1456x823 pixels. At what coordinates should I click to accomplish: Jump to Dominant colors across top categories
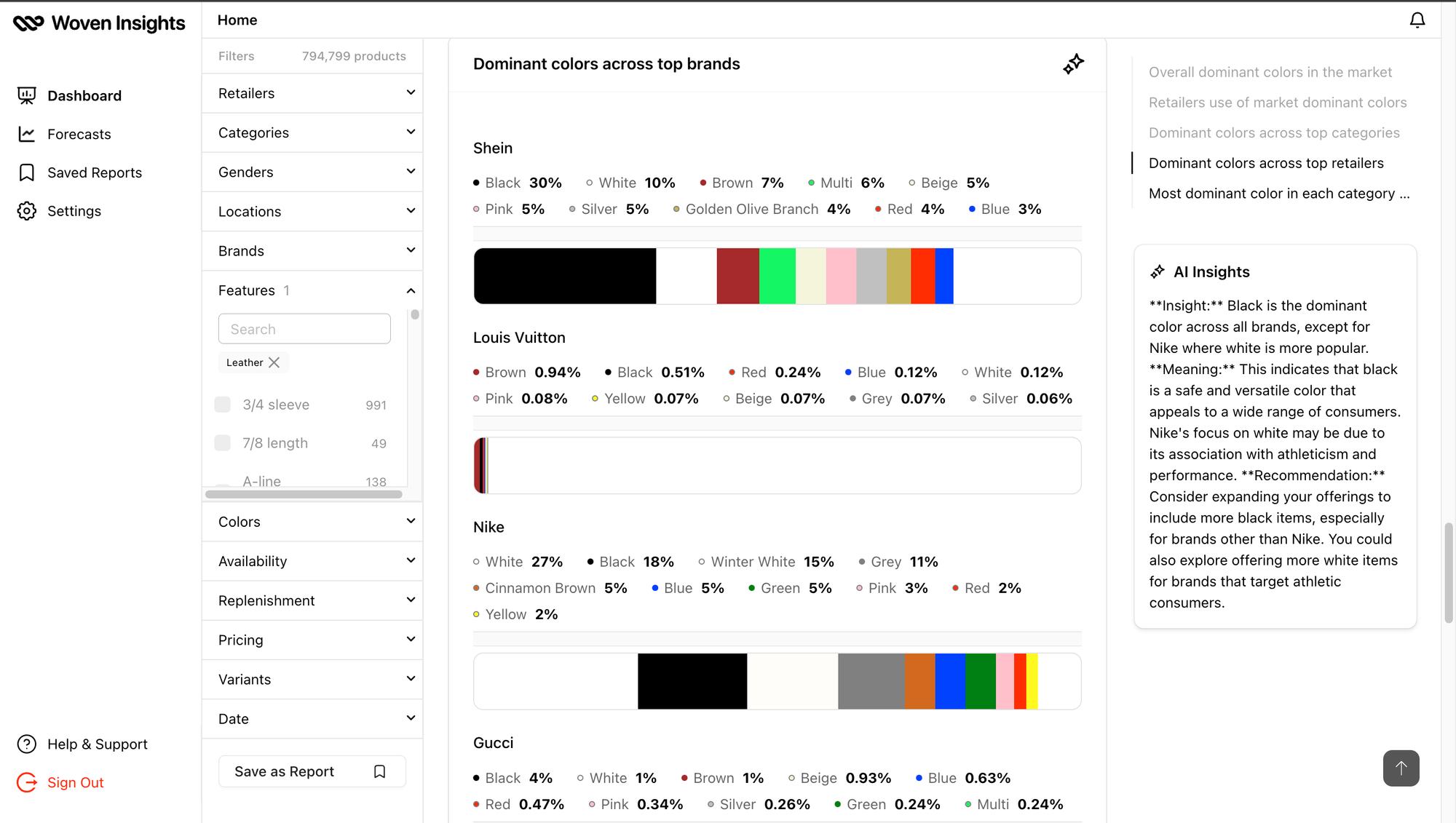pos(1274,132)
